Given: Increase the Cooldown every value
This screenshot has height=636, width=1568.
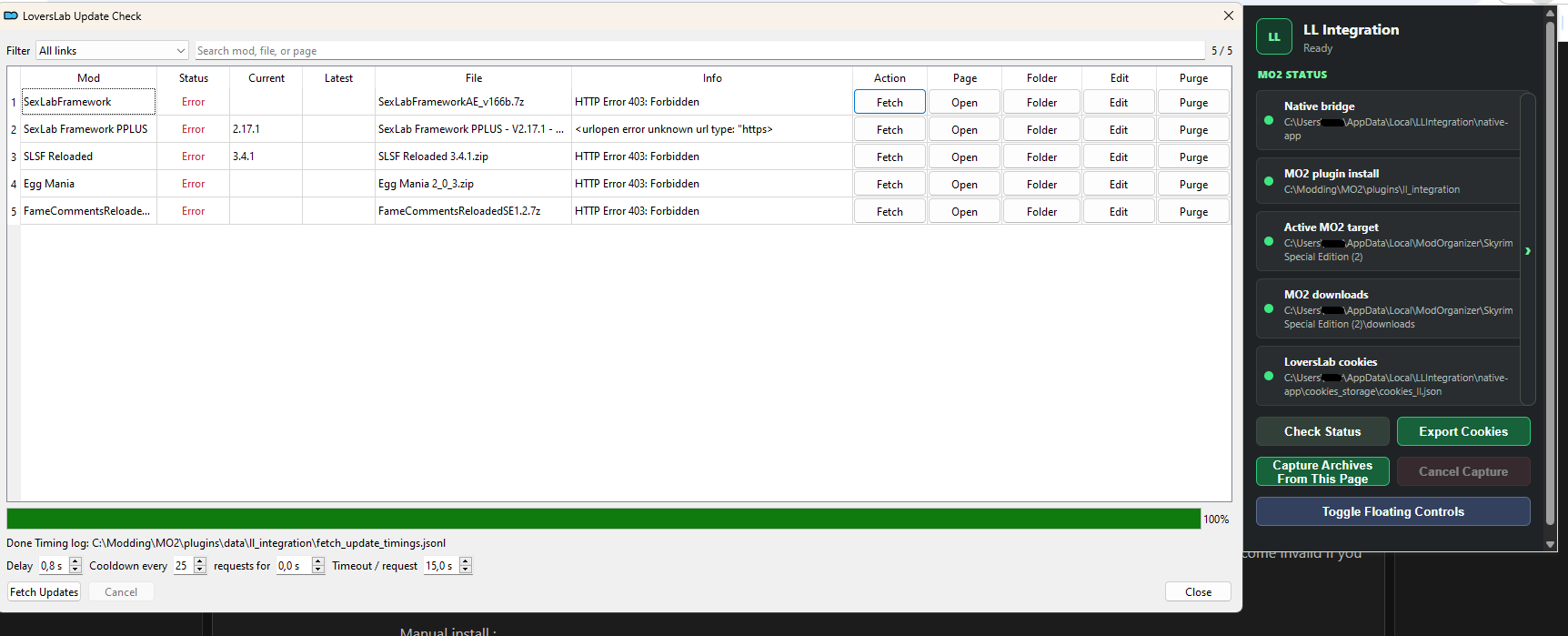Looking at the screenshot, I should click(200, 561).
